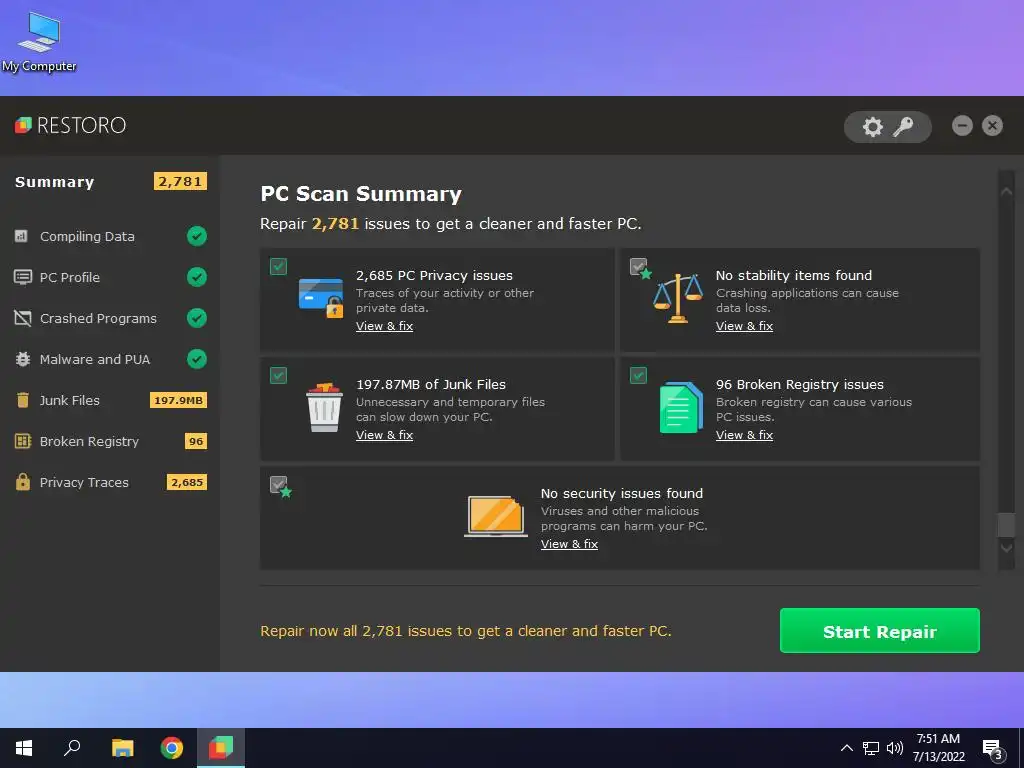Click the scrollbar up arrow
1024x768 pixels.
(x=1006, y=191)
